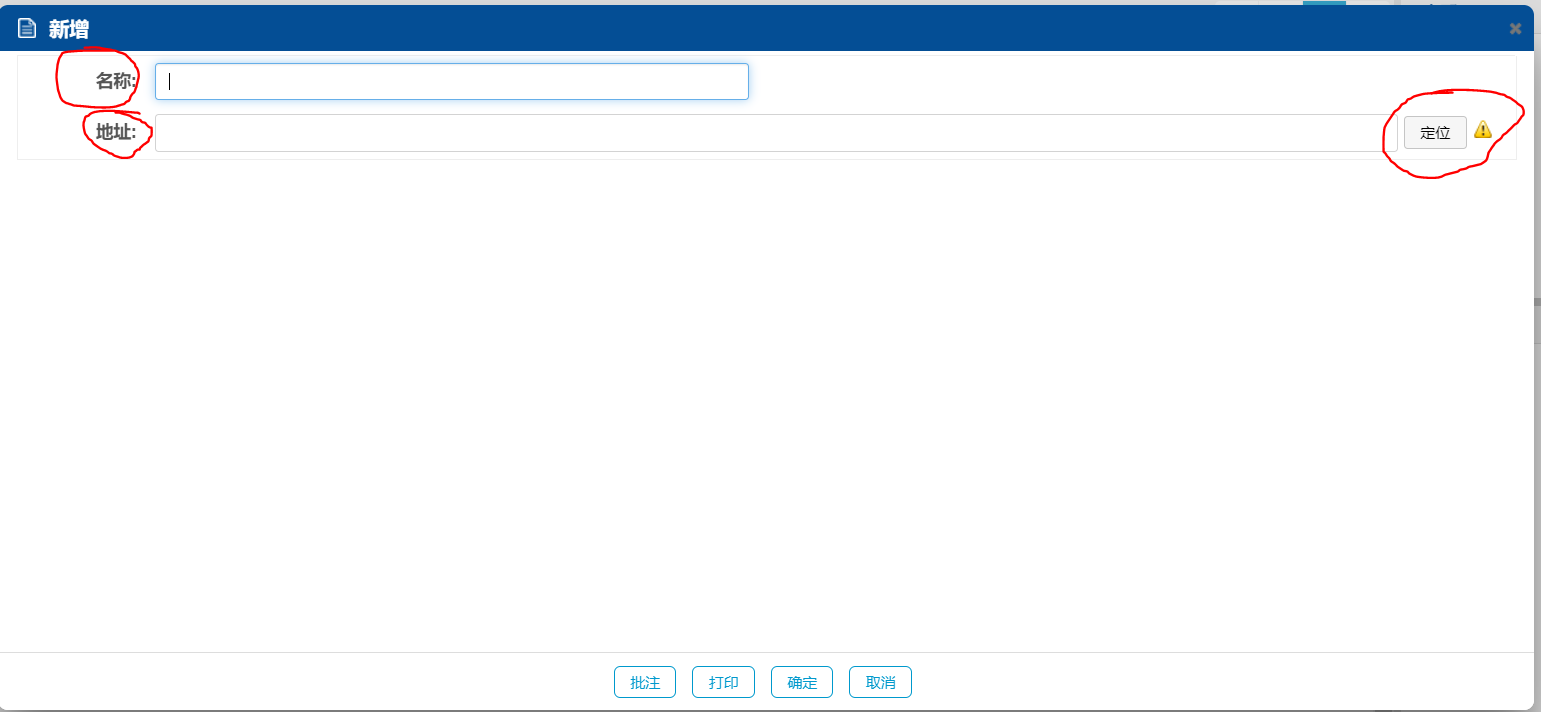Close the 新增 dialog with the X
The height and width of the screenshot is (712, 1541).
pos(1515,29)
